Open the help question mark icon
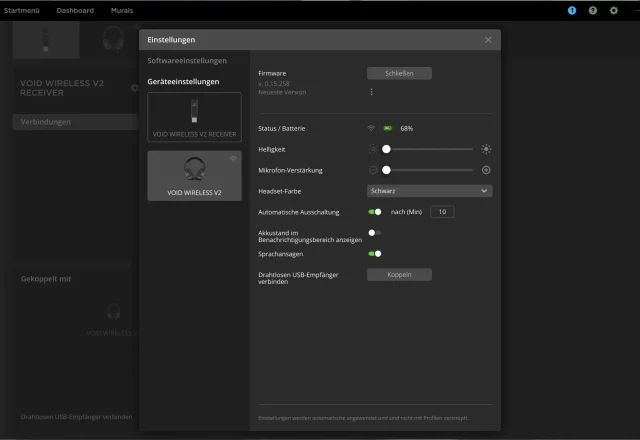Screen dimensions: 640x440 pyautogui.click(x=593, y=10)
